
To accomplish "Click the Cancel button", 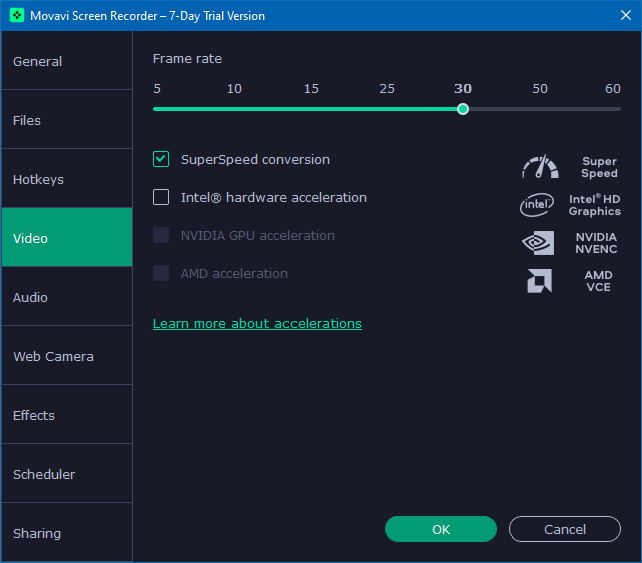I will coord(564,529).
